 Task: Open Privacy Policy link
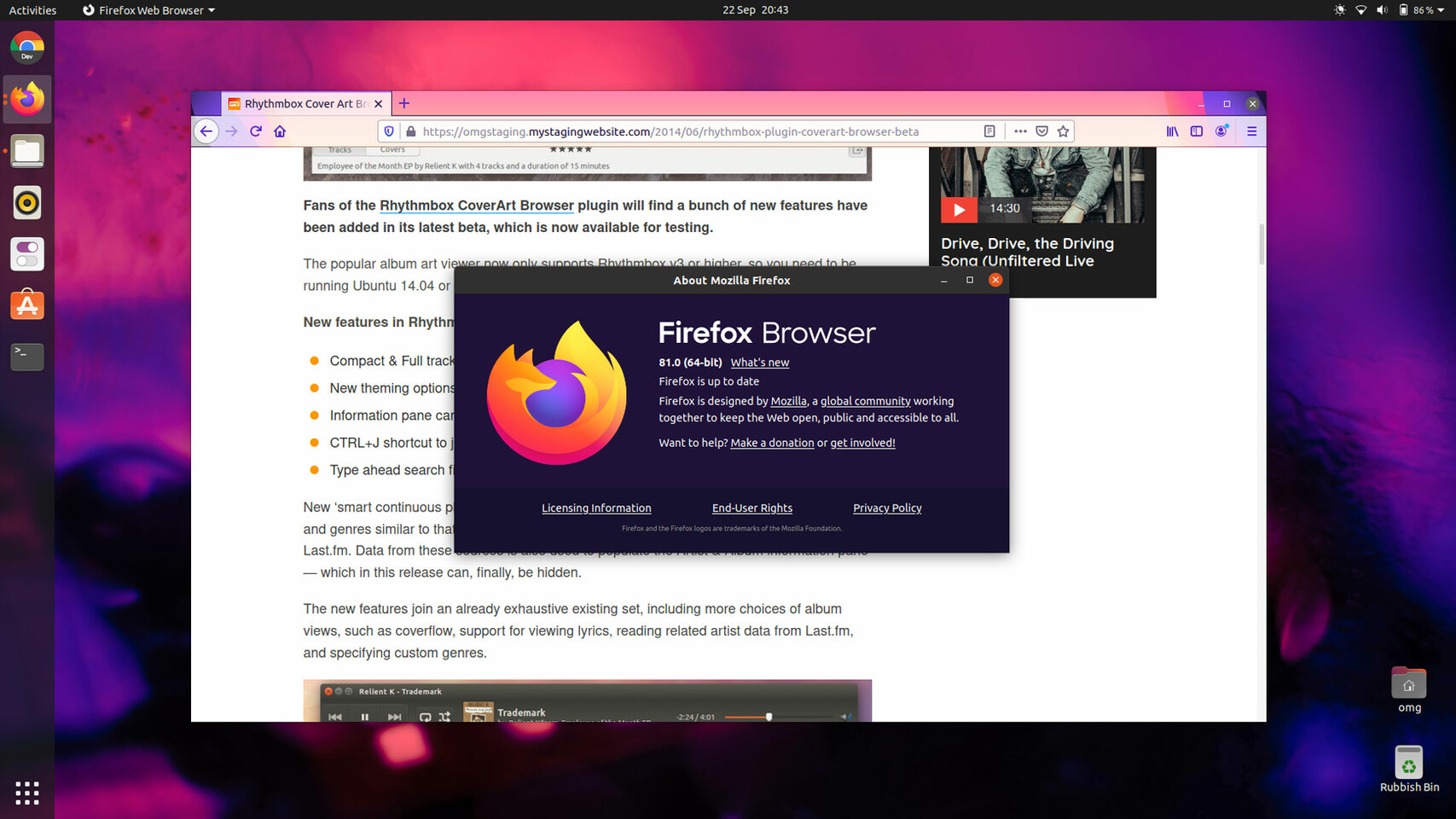[887, 508]
